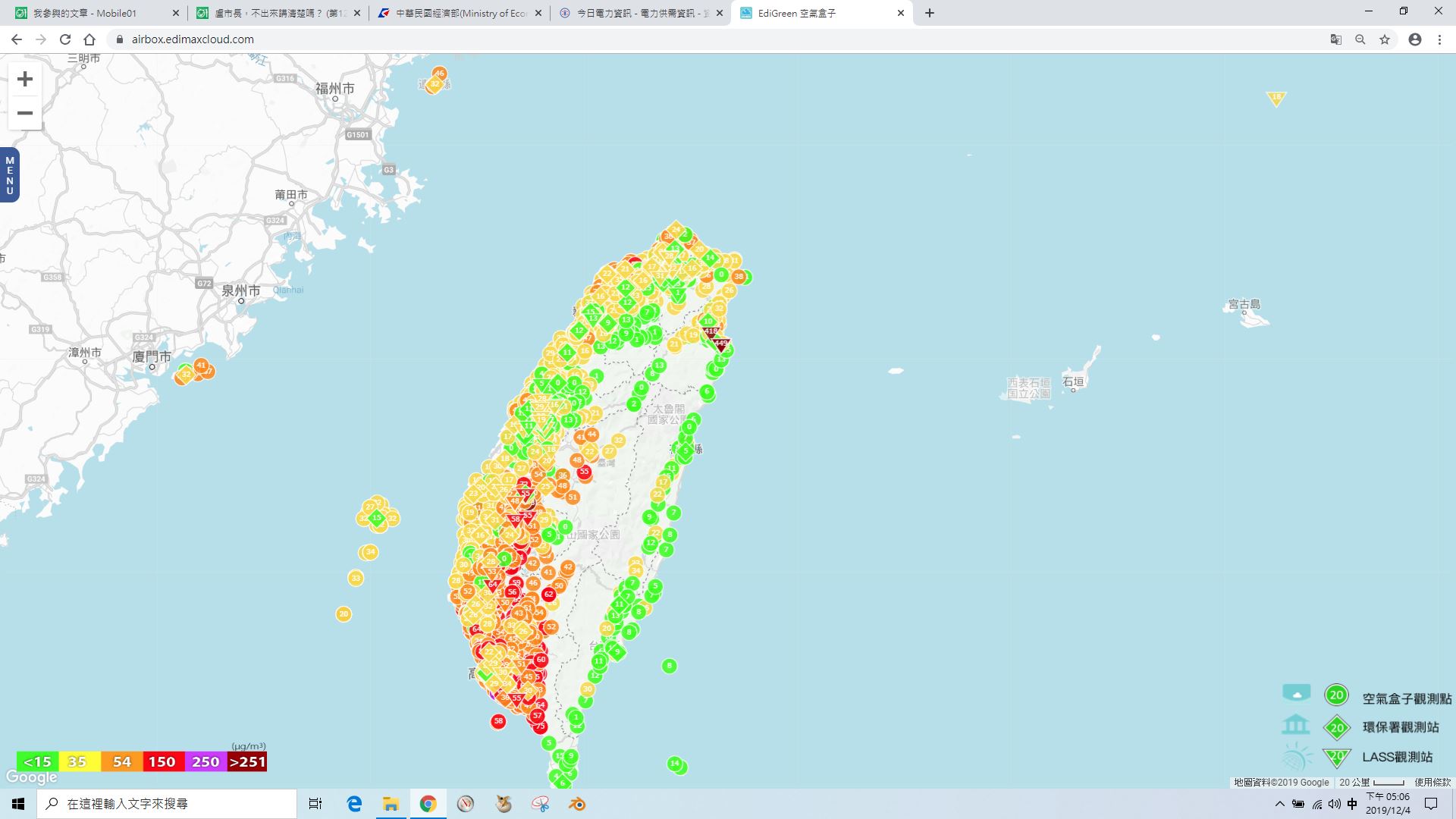Click the orange 38 marker on the northeast coast
1456x819 pixels.
point(739,277)
